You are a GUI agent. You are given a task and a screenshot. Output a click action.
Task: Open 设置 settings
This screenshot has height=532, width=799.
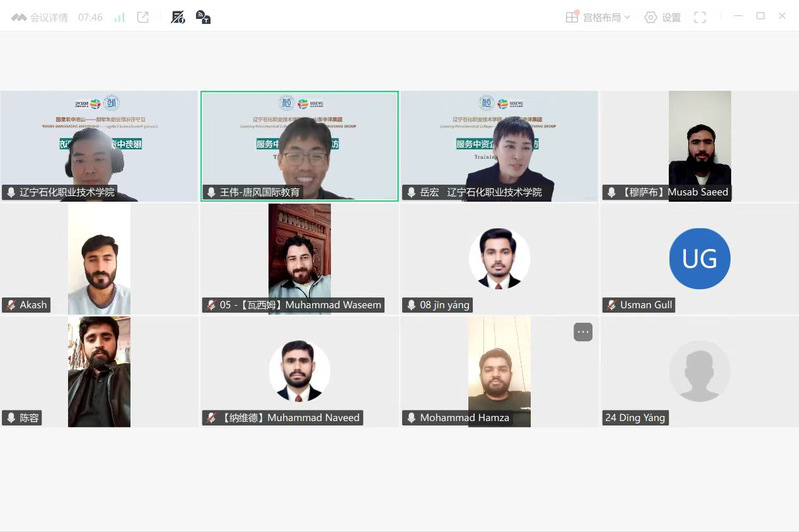pyautogui.click(x=662, y=17)
